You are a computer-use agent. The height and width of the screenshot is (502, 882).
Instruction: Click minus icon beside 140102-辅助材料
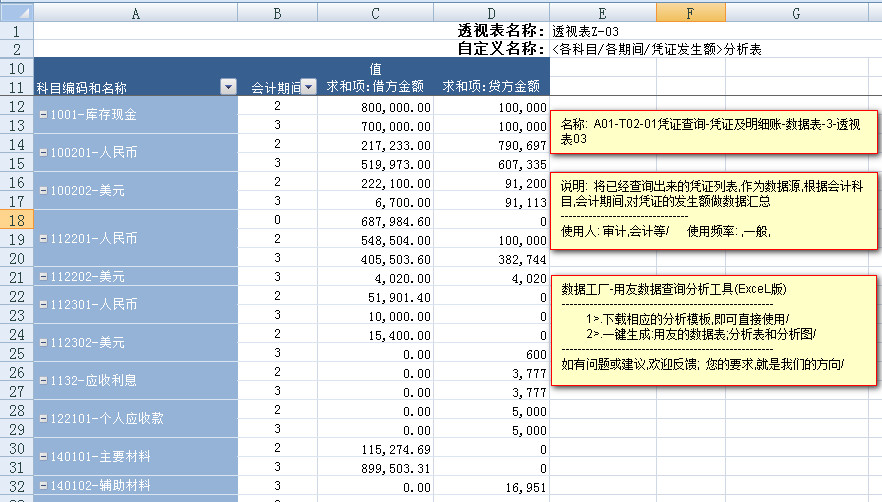coord(42,486)
